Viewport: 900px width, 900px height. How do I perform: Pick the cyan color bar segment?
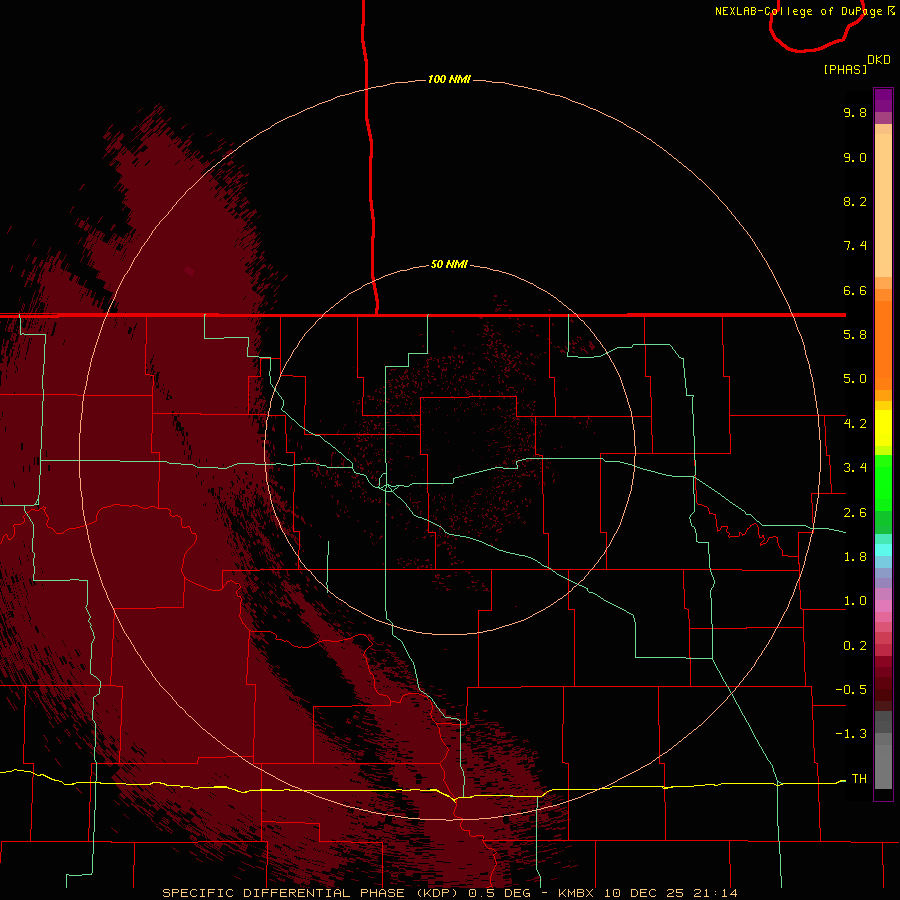coord(883,550)
